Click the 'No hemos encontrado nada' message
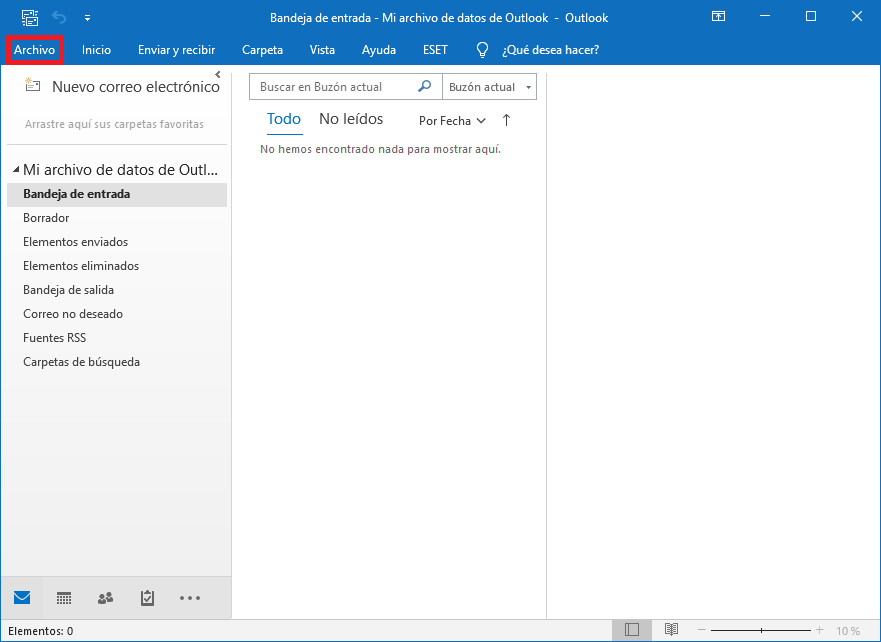This screenshot has height=642, width=881. coord(380,149)
